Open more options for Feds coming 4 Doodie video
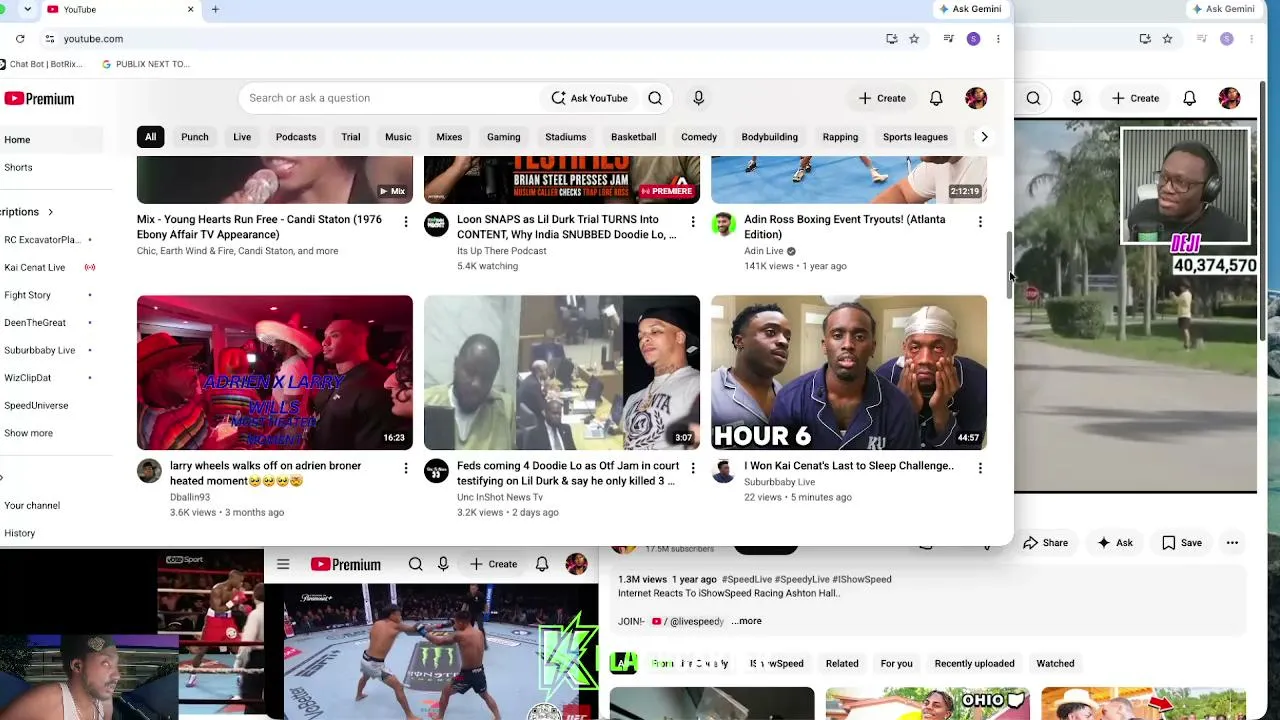This screenshot has height=720, width=1280. (x=692, y=467)
